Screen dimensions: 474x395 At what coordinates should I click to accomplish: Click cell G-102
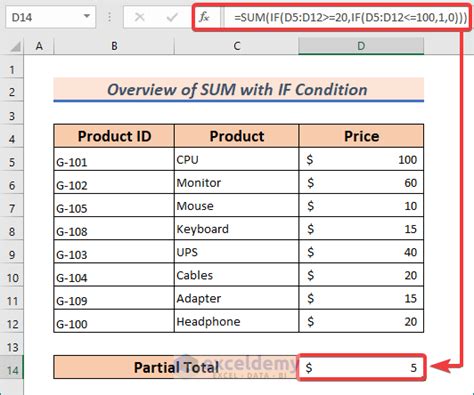114,182
